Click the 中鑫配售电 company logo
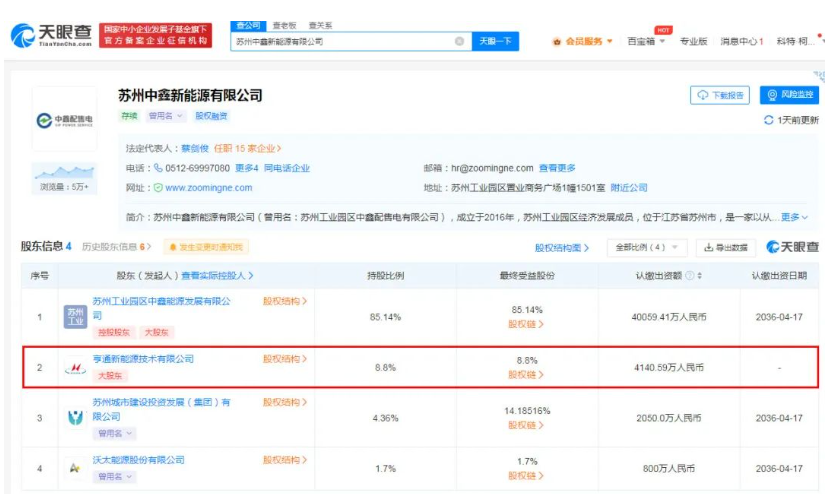Screen dimensions: 828x494 tap(64, 120)
